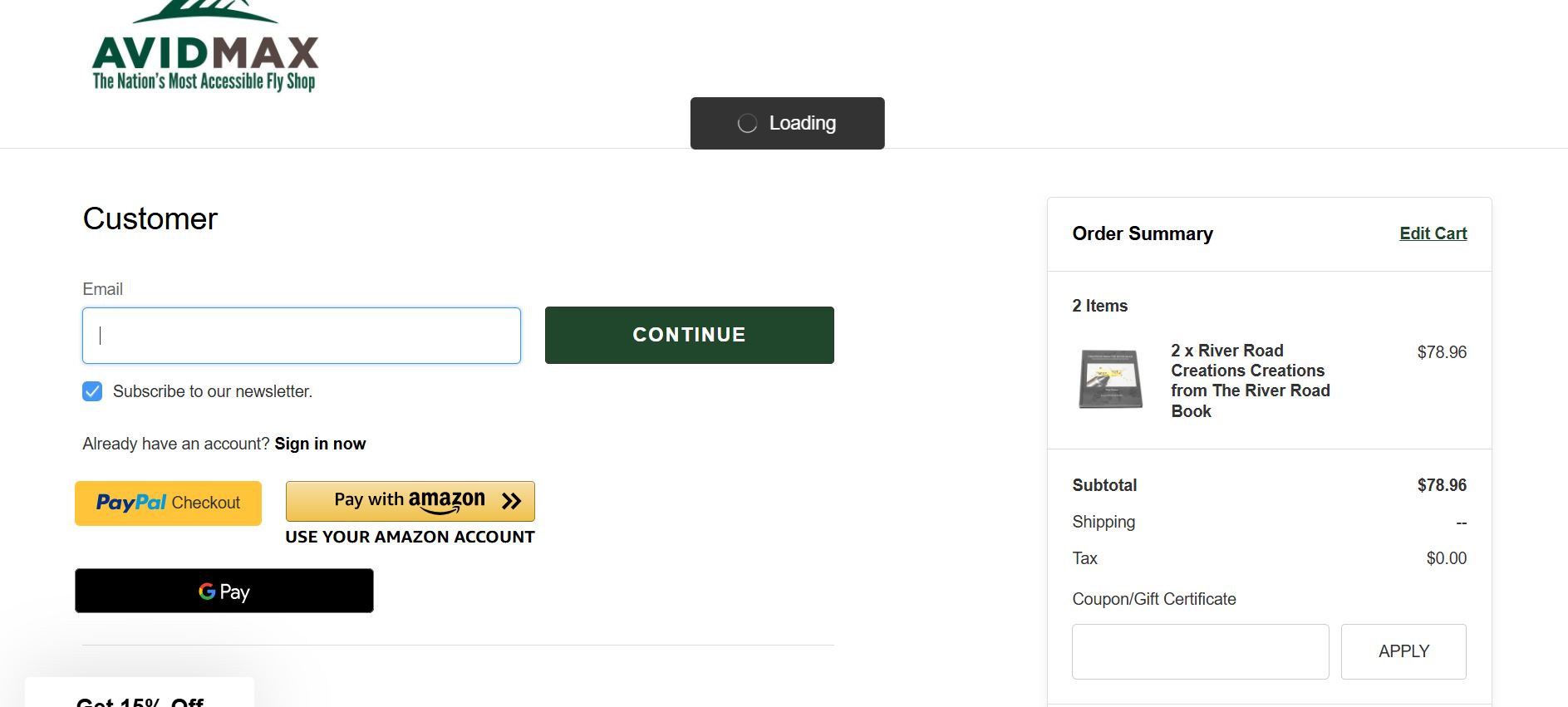
Task: Choose Pay with Amazon
Action: click(x=409, y=501)
